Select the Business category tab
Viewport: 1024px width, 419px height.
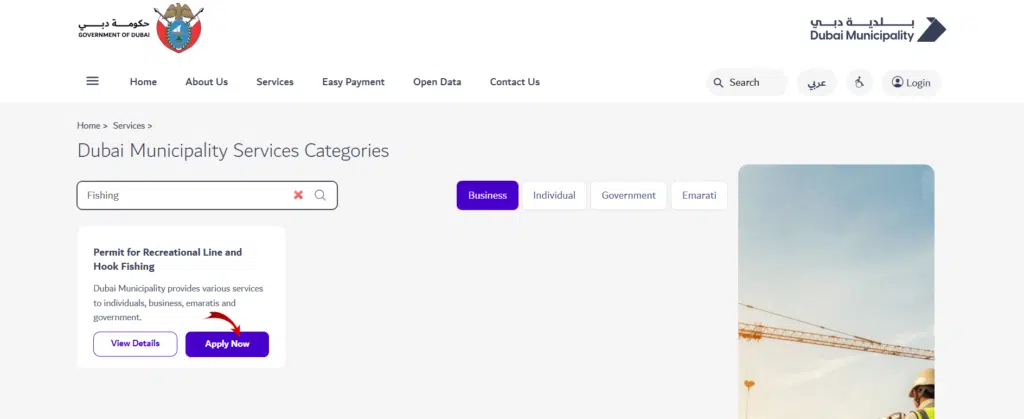tap(487, 195)
